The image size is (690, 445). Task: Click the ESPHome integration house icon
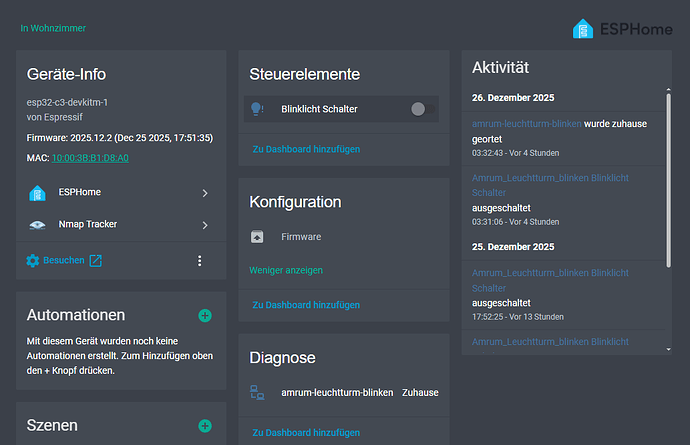pyautogui.click(x=37, y=193)
